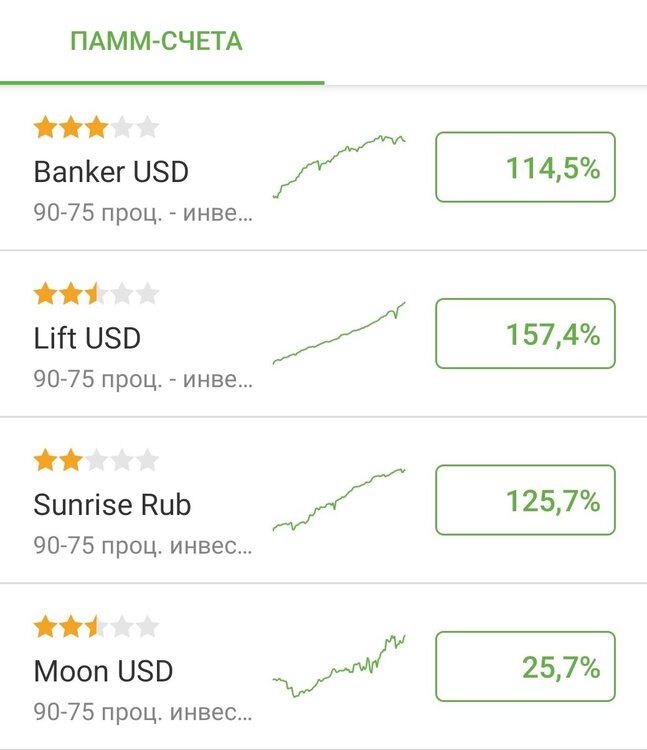View the Lift USD profit sparkline chart
The image size is (647, 750).
tap(339, 333)
